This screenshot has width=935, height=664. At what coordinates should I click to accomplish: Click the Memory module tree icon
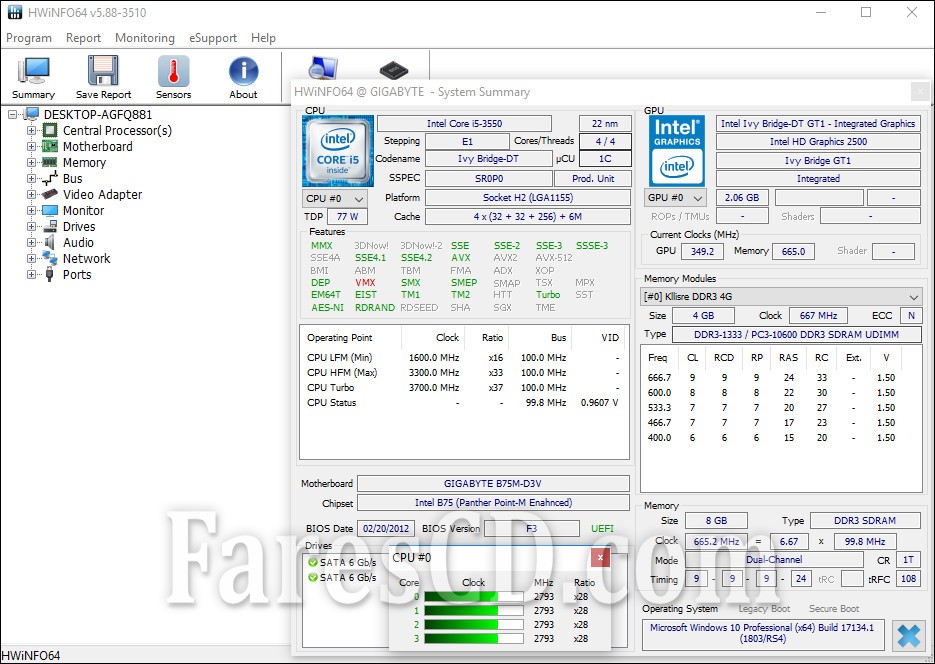[x=50, y=162]
